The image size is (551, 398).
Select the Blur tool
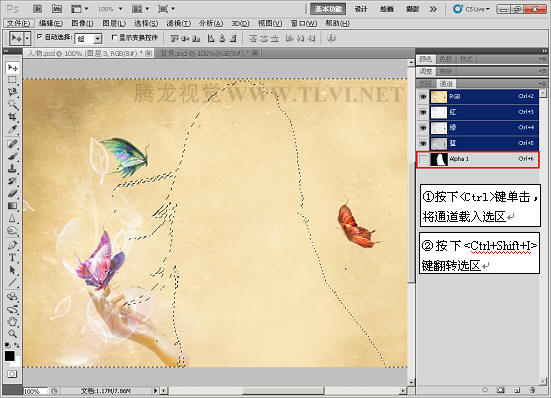pyautogui.click(x=13, y=218)
